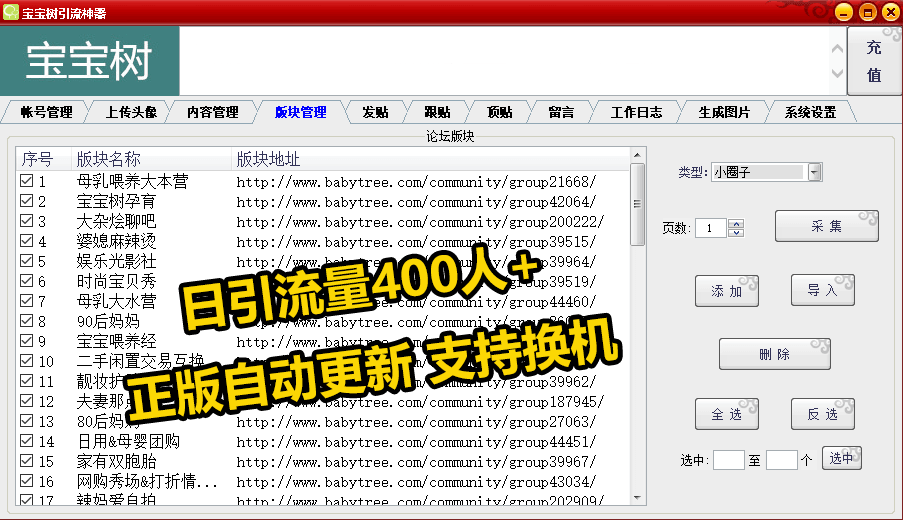Toggle checkbox for row 16 网购秀场&打折情...

pyautogui.click(x=26, y=481)
